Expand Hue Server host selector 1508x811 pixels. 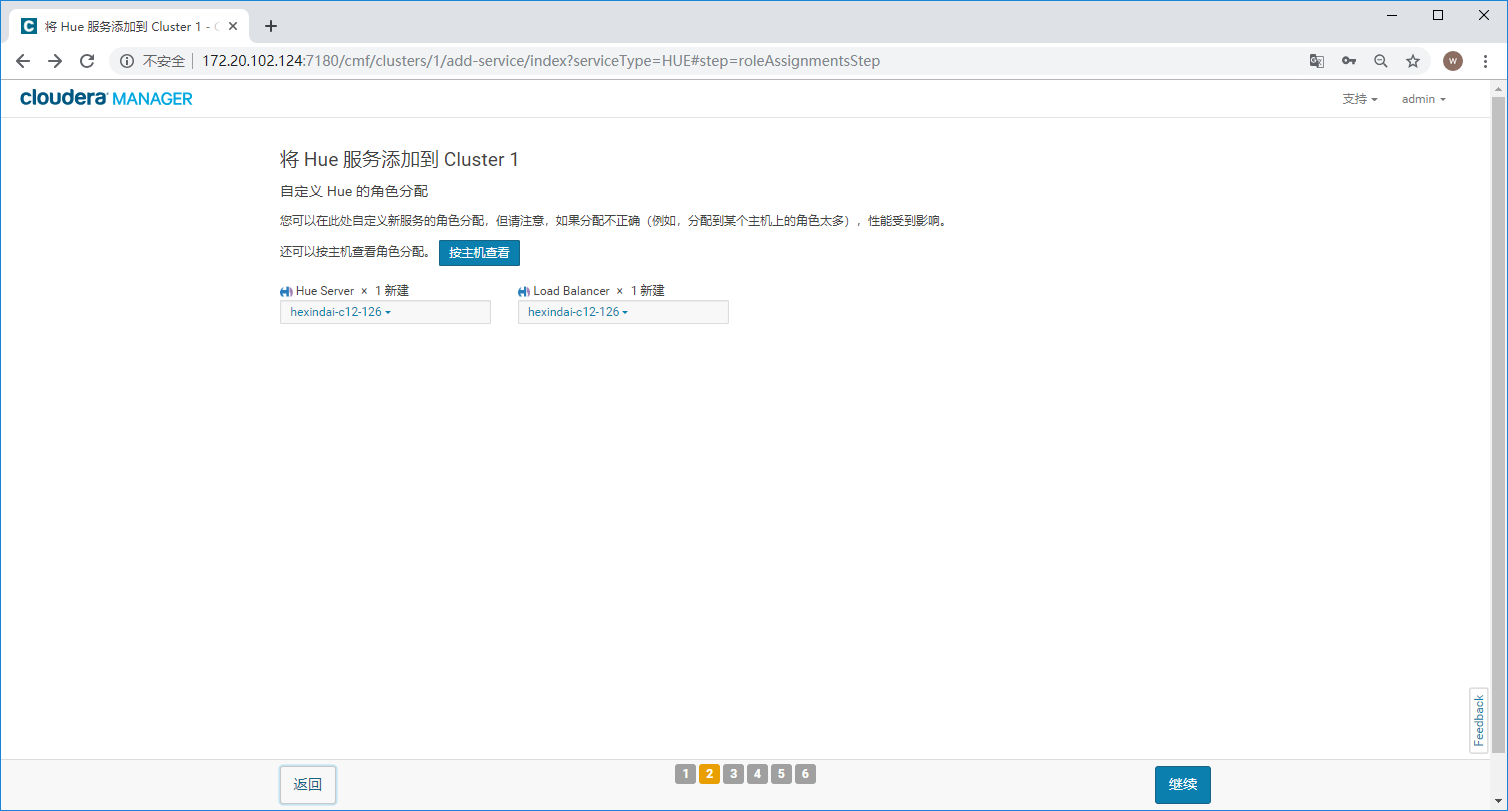click(x=385, y=312)
